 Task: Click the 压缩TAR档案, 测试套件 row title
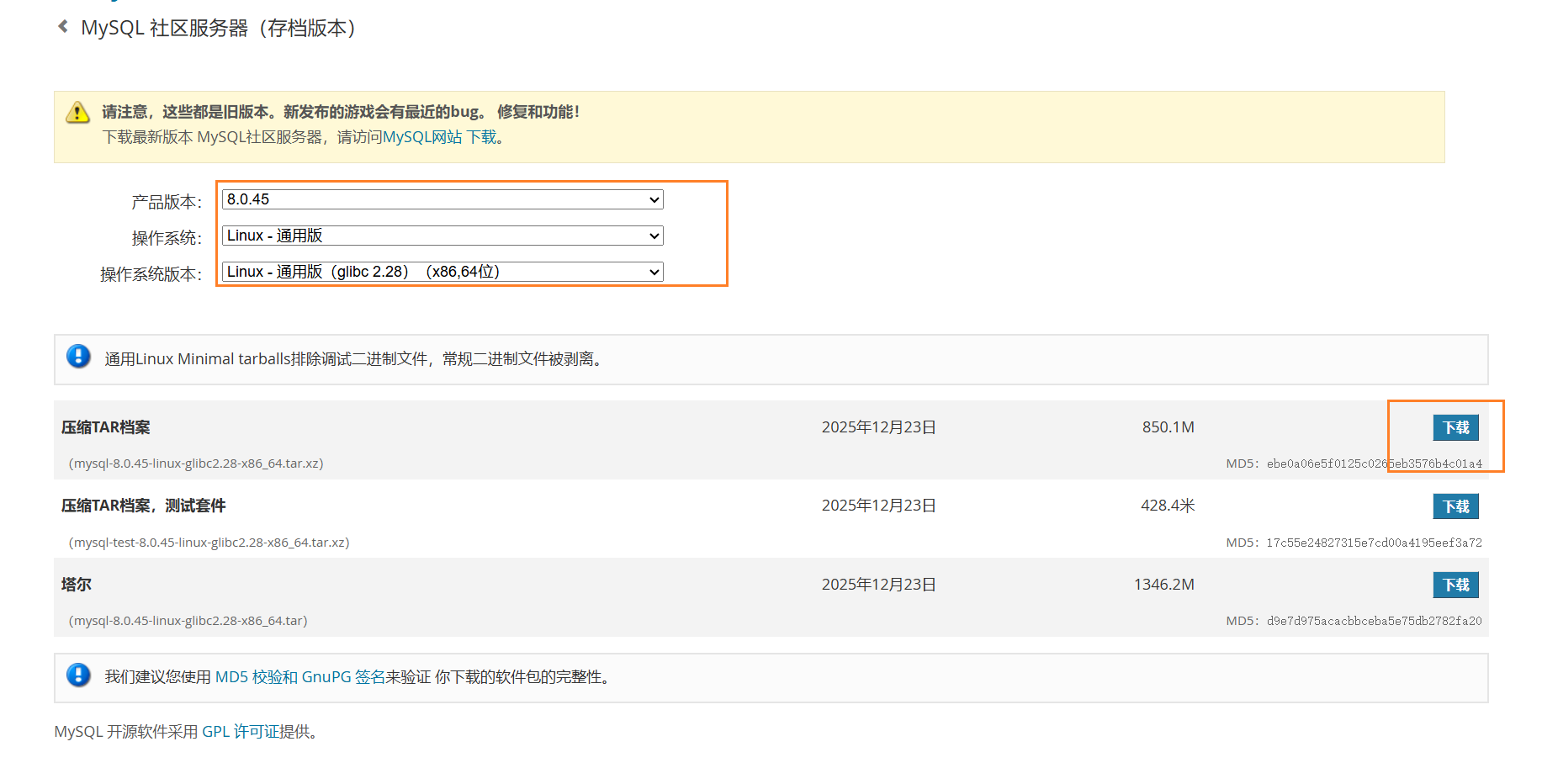pyautogui.click(x=144, y=506)
